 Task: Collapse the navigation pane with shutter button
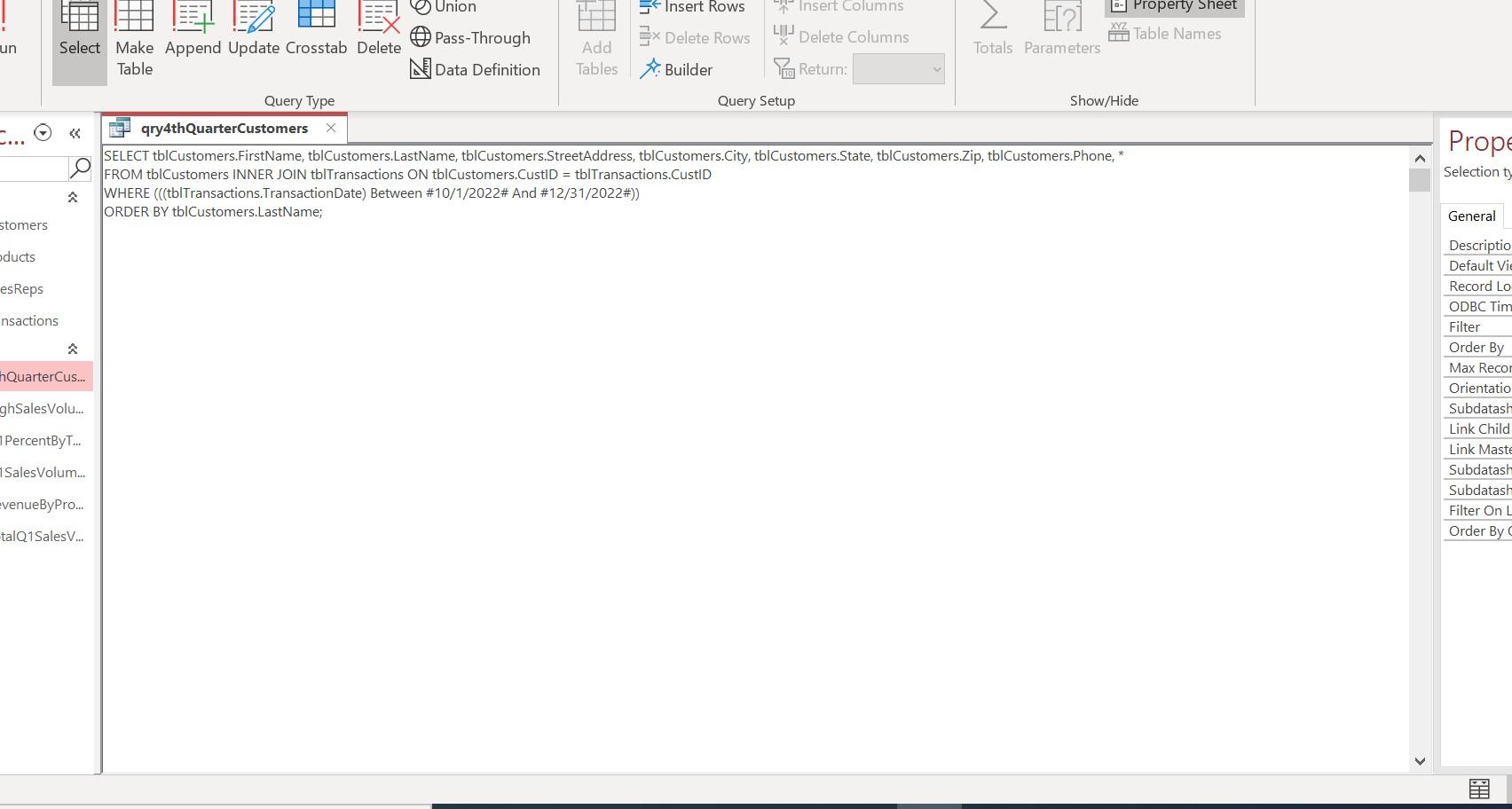coord(75,133)
